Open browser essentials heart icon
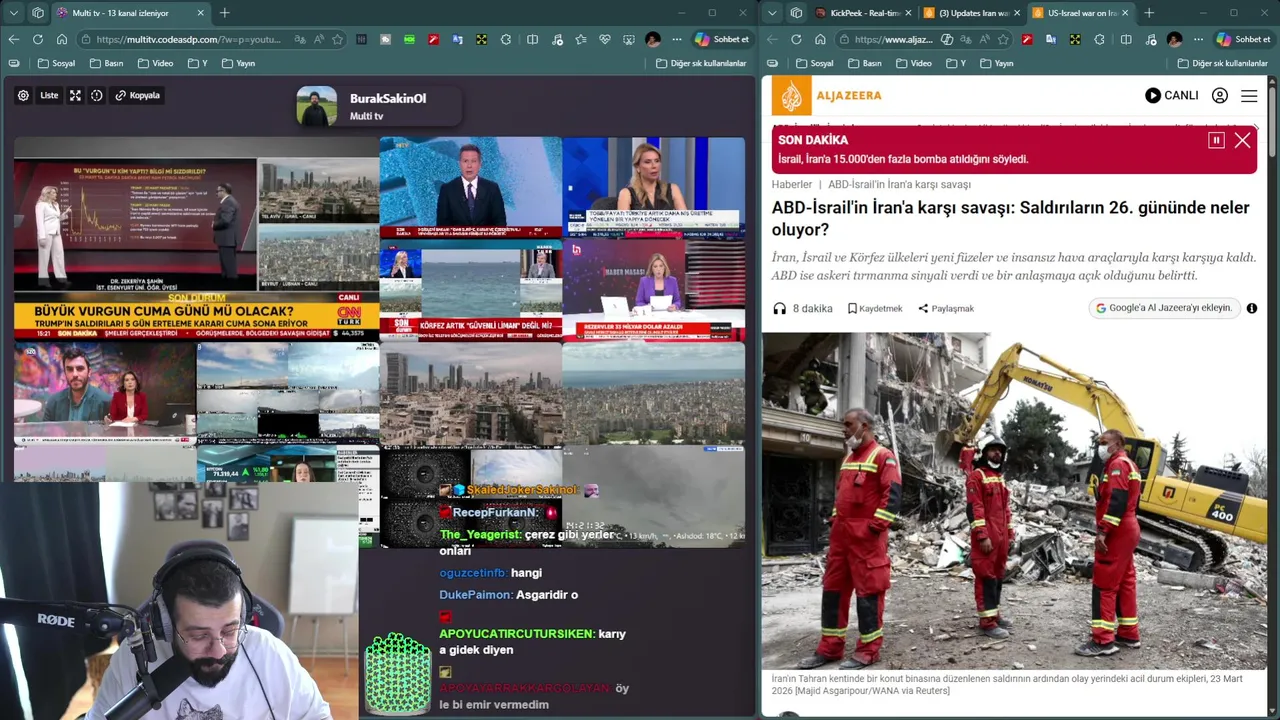Viewport: 1280px width, 720px height. click(x=605, y=39)
